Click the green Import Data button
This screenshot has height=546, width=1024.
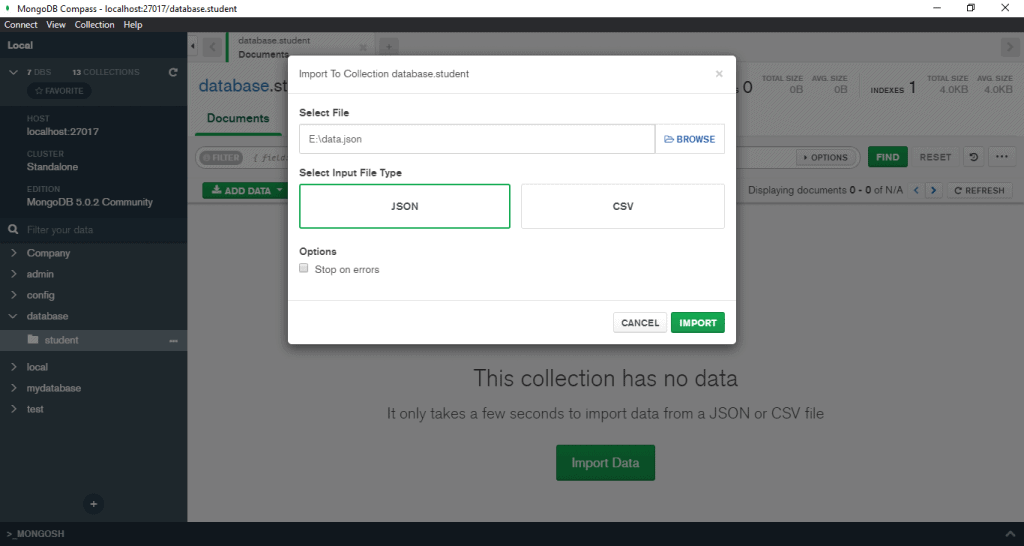tap(605, 462)
